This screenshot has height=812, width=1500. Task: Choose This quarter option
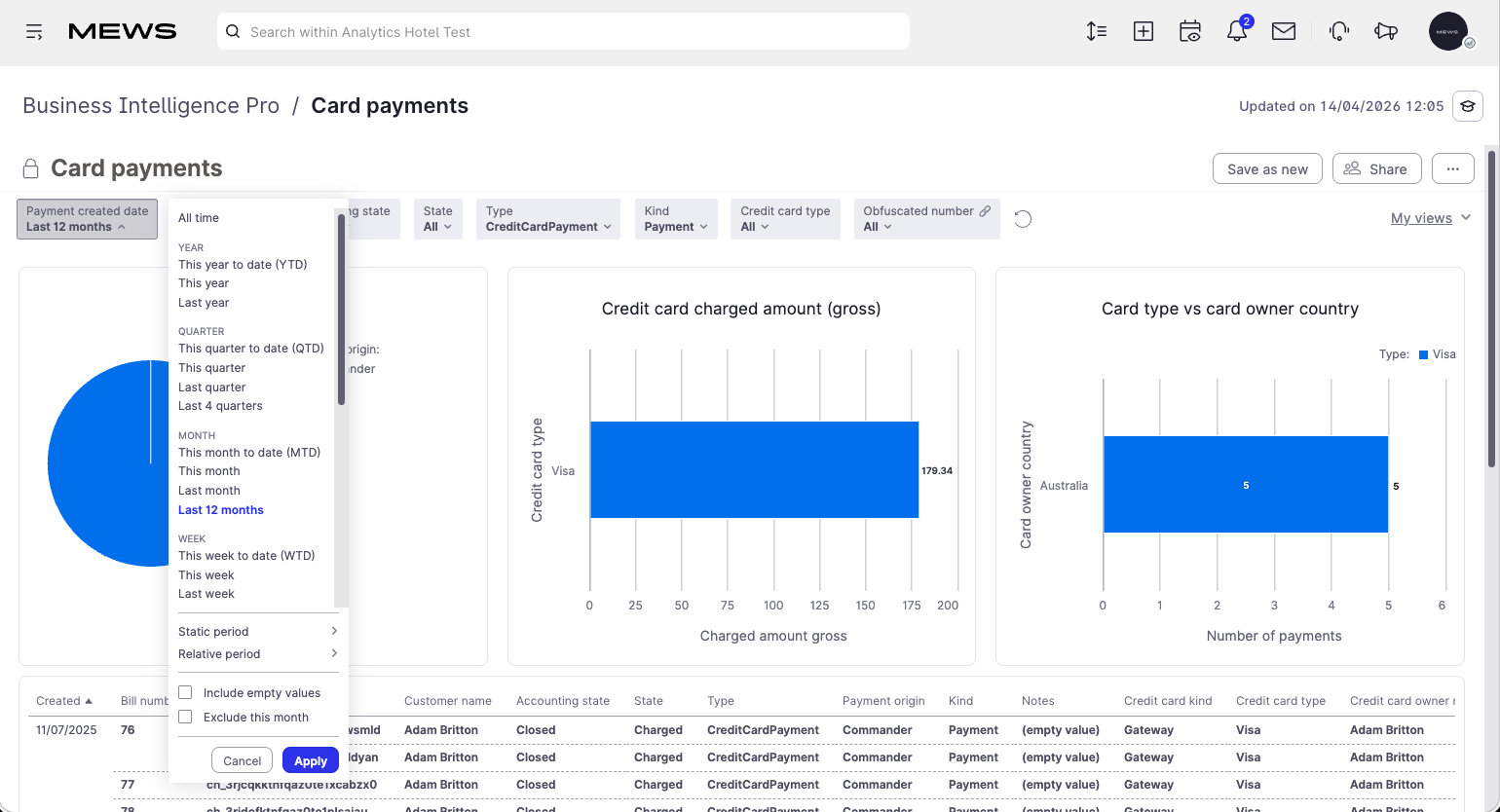tap(211, 368)
